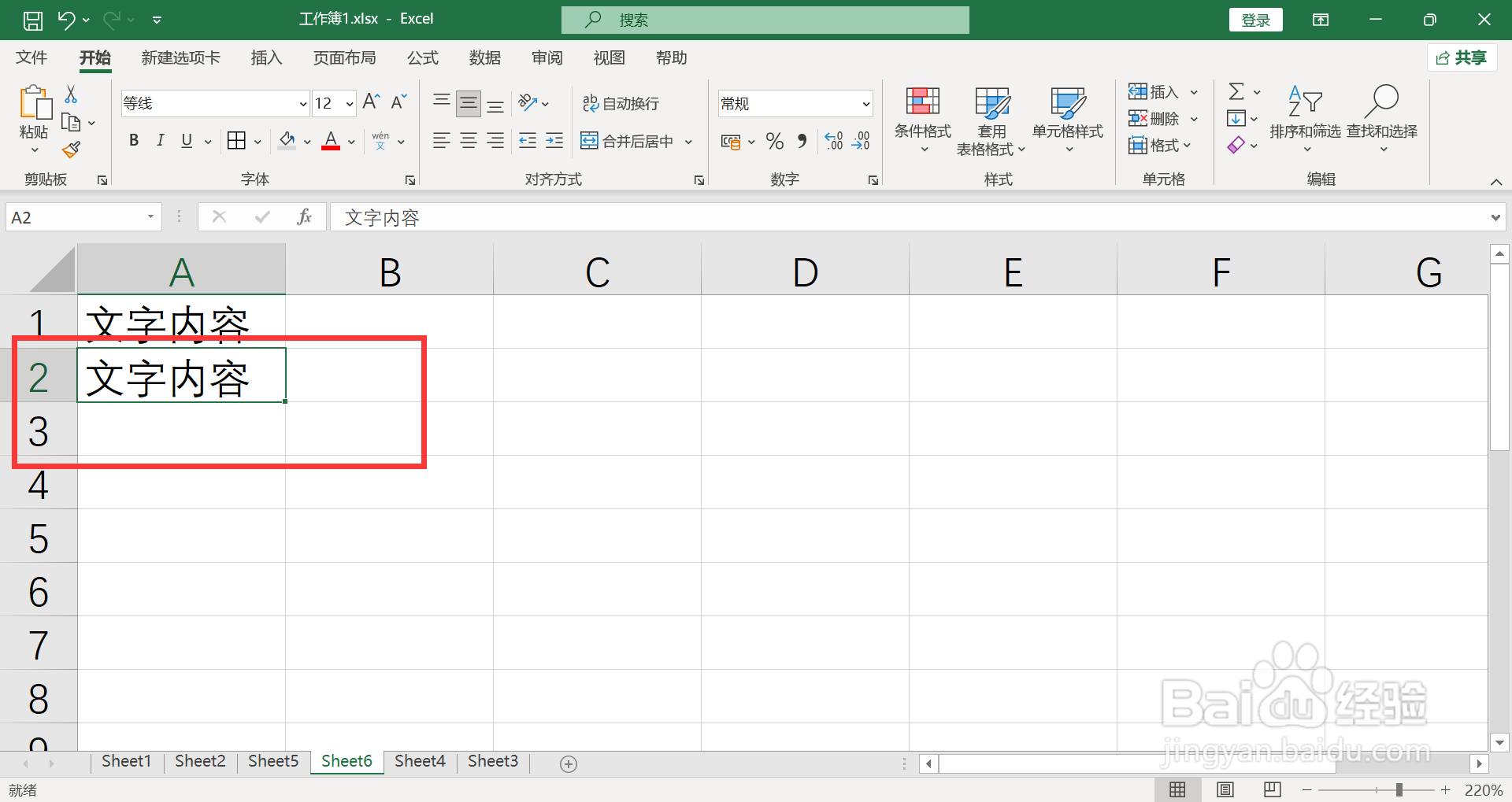
Task: Toggle Wrap Text (自动换行)
Action: coord(621,103)
